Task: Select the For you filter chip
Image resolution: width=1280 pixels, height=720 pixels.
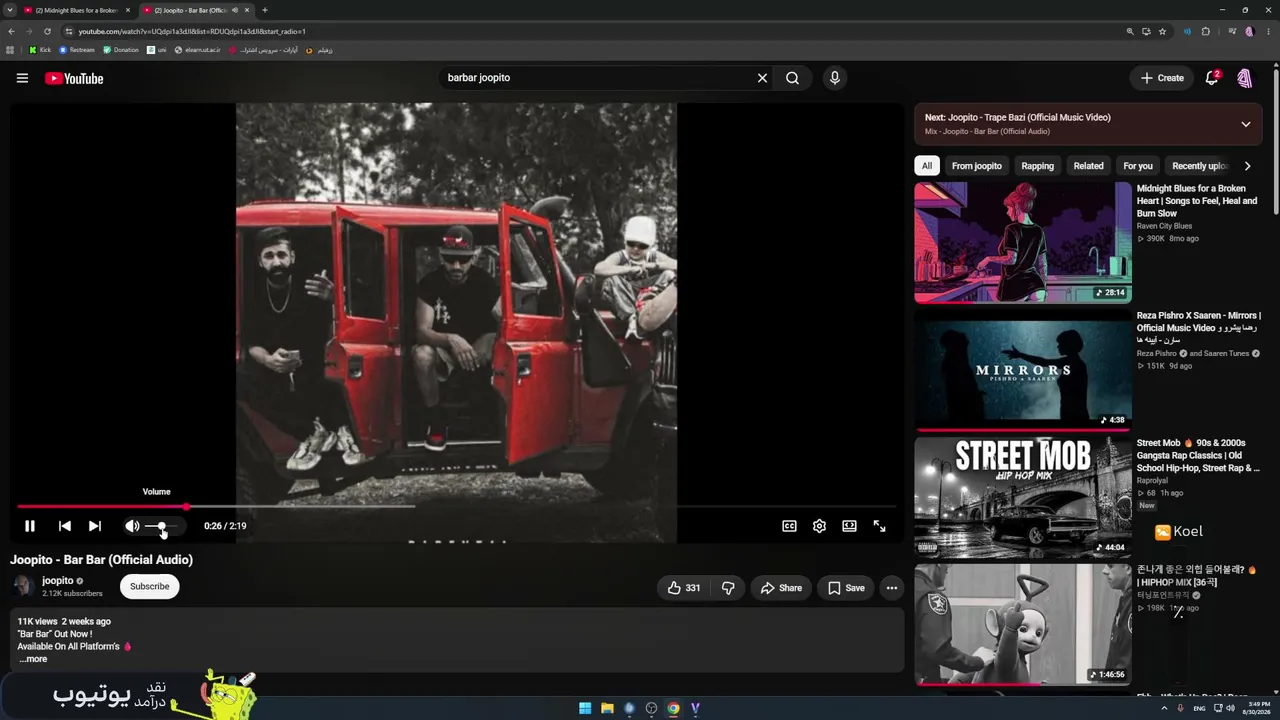Action: [1138, 166]
